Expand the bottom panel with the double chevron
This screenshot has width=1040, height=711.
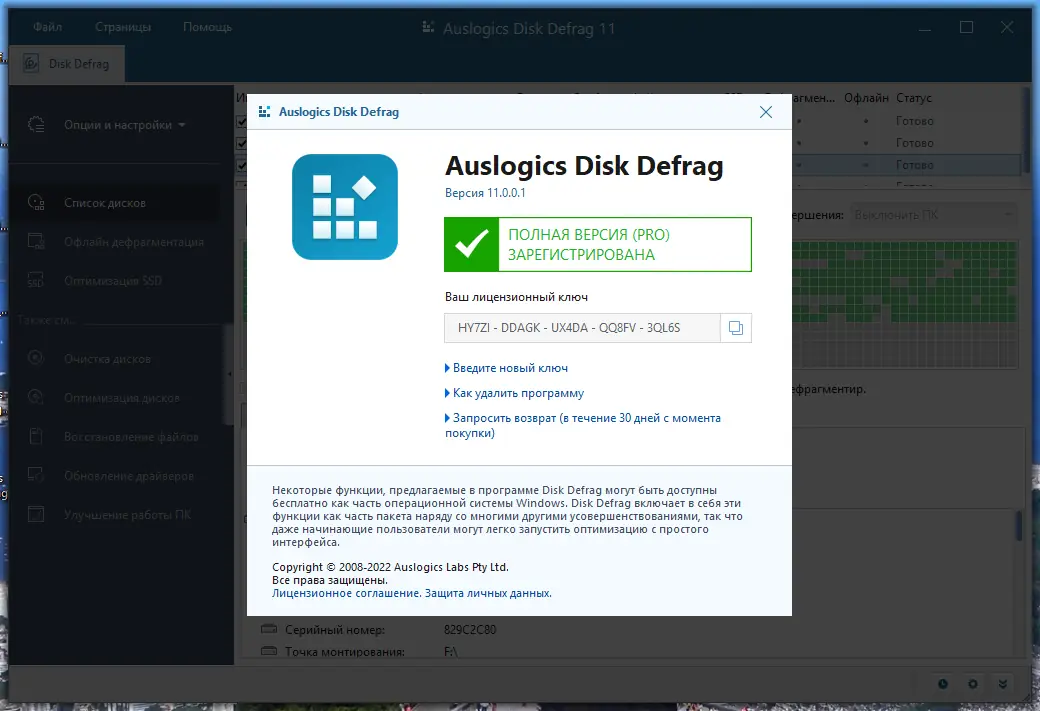tap(1002, 684)
